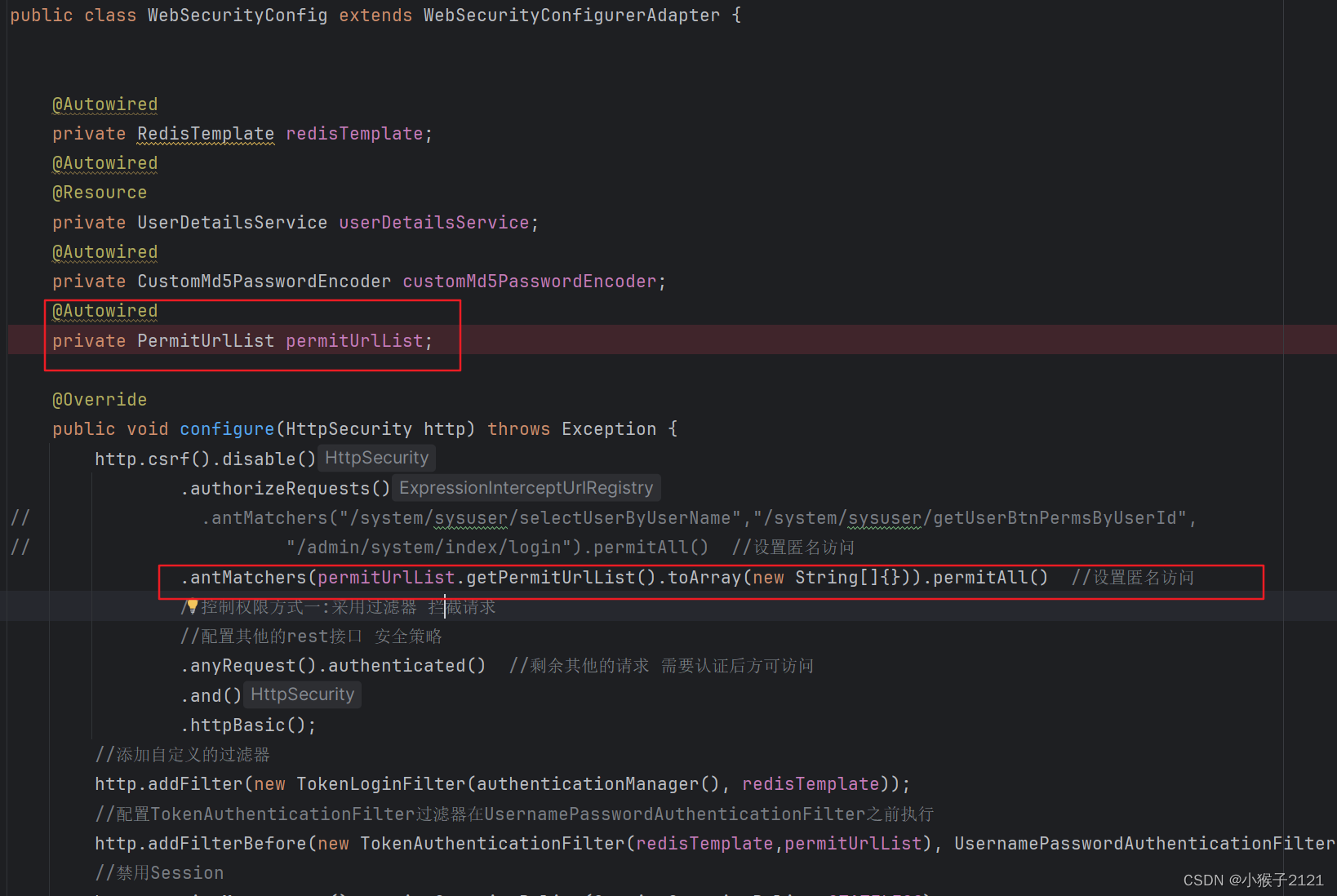Click the @Override annotation above configure method
Viewport: 1337px width, 896px height.
click(x=99, y=399)
